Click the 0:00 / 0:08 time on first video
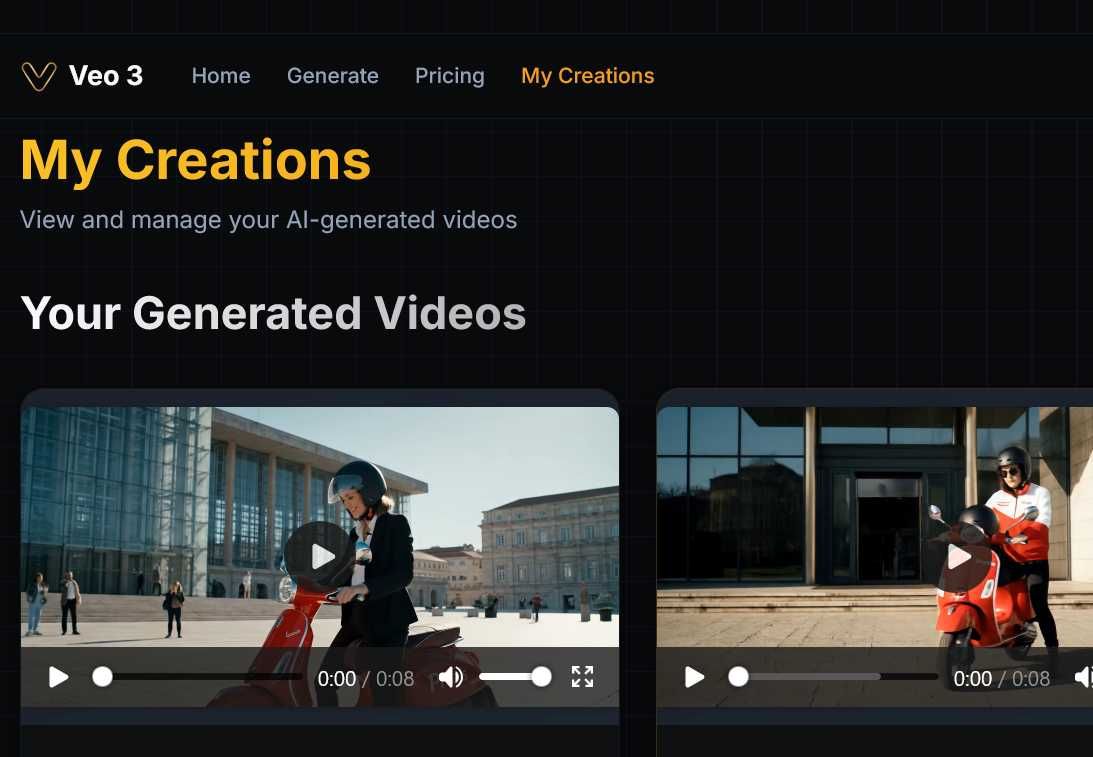1093x757 pixels. pos(366,678)
